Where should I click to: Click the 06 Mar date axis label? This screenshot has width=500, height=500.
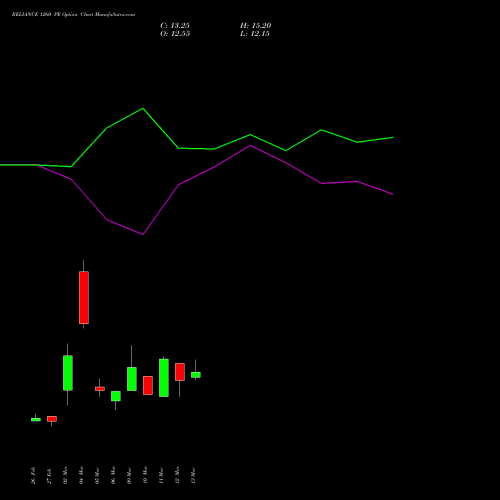[113, 475]
